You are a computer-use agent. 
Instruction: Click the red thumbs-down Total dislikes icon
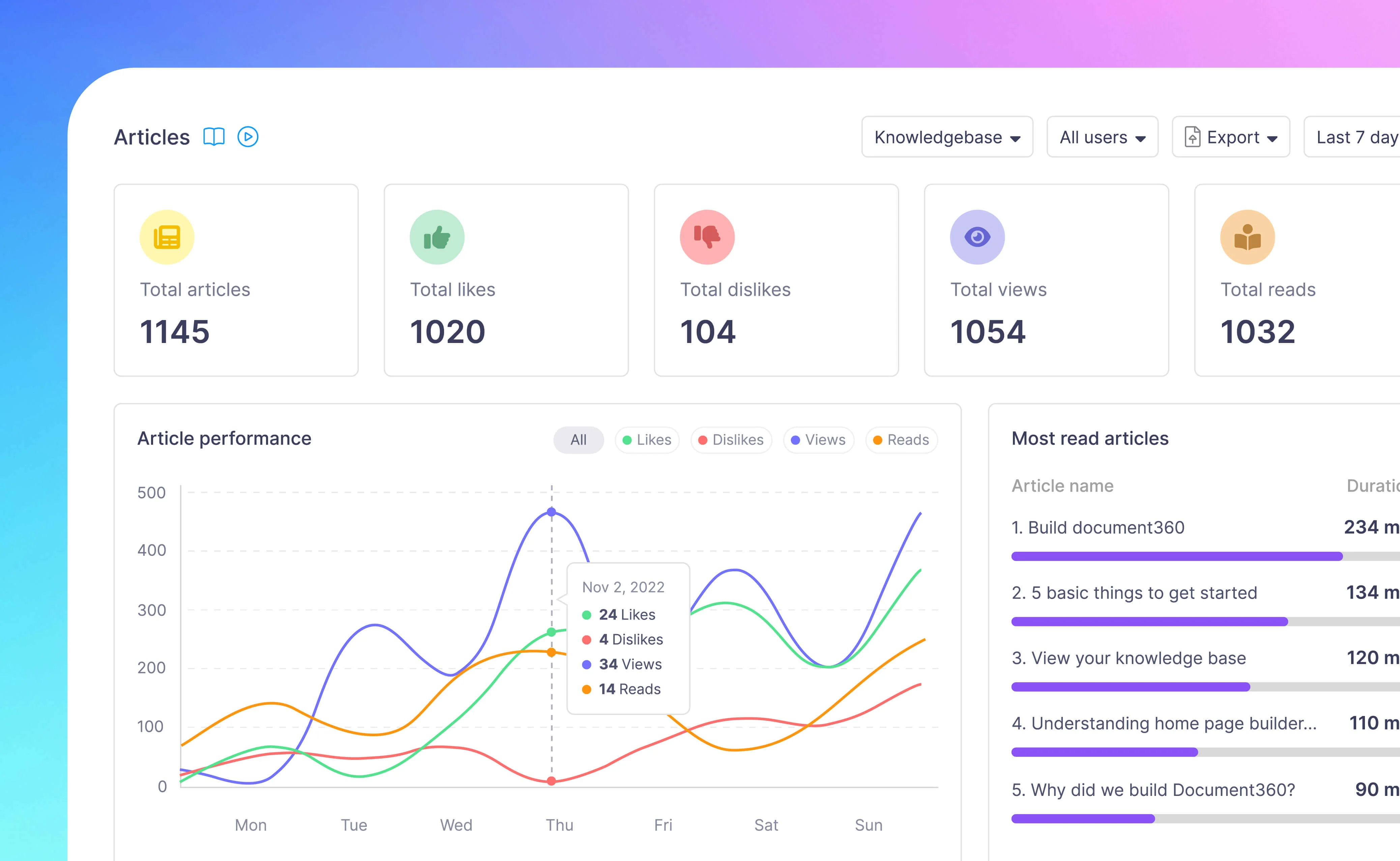click(x=707, y=237)
